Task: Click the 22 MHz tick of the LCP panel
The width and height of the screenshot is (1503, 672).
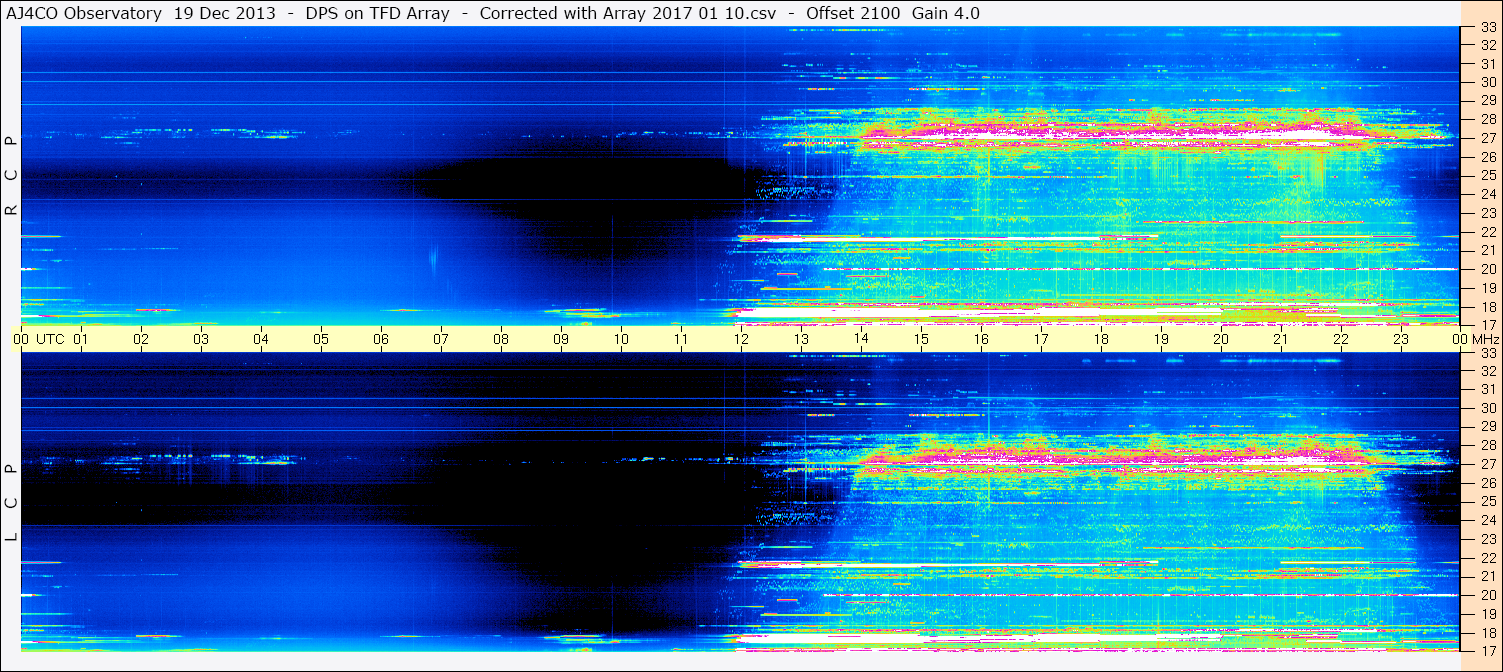Action: coord(1487,557)
